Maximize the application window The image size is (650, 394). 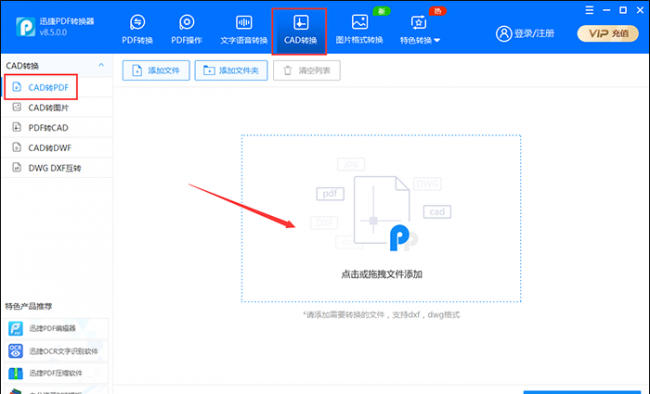point(623,10)
